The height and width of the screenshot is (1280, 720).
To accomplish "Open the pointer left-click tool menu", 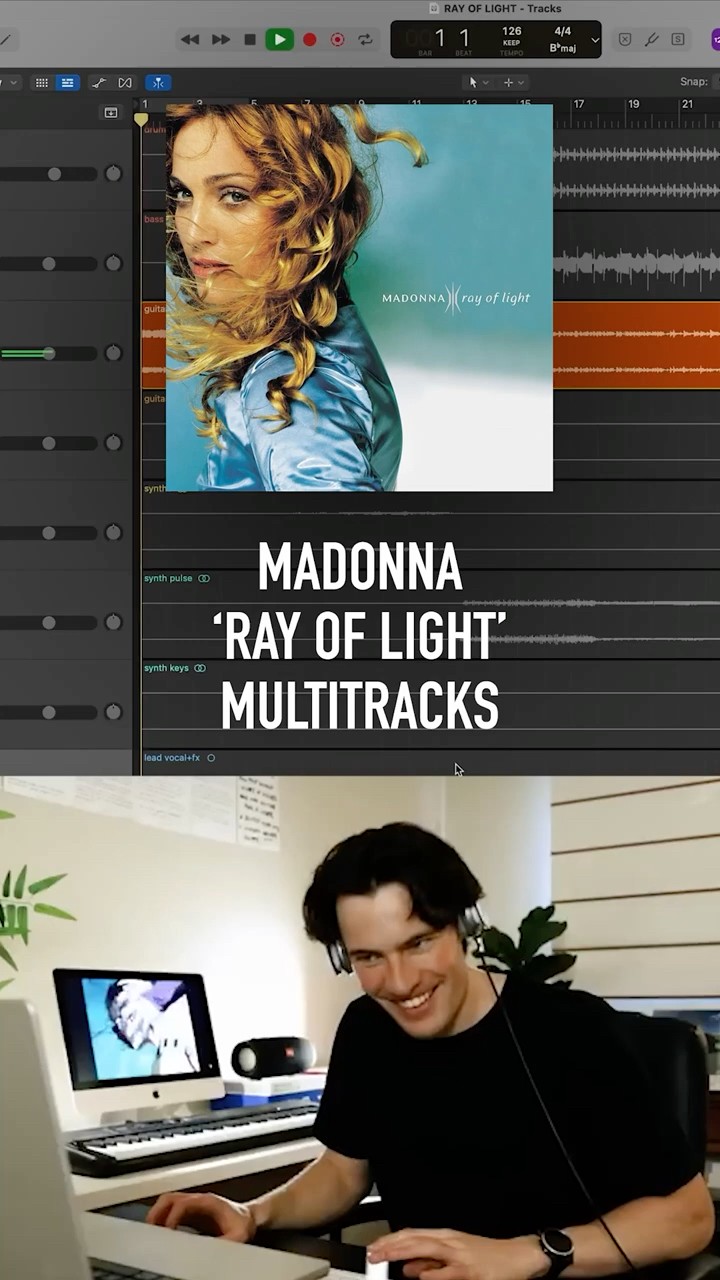I will (478, 83).
